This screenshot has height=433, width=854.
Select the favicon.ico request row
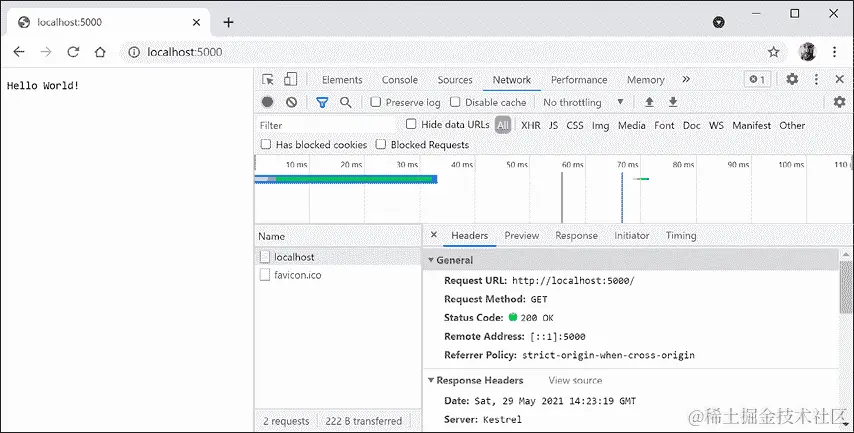[338, 275]
